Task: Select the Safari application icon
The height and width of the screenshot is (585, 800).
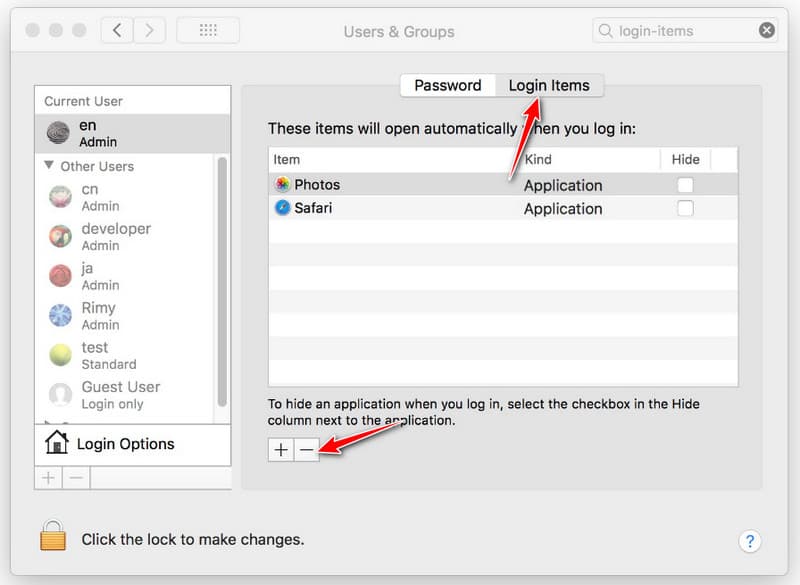Action: coord(282,208)
